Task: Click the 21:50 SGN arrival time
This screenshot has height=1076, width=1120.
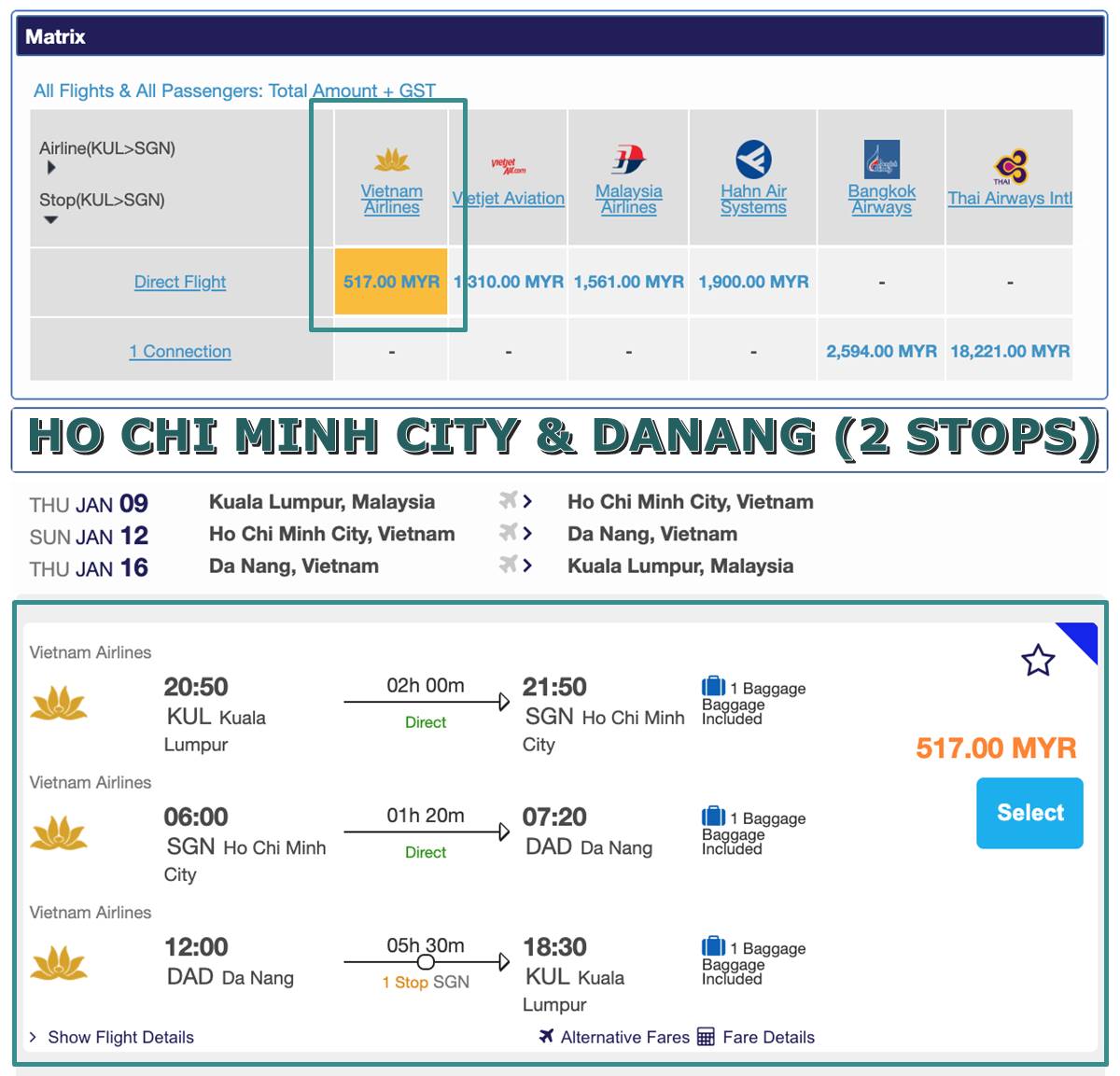Action: tap(554, 687)
